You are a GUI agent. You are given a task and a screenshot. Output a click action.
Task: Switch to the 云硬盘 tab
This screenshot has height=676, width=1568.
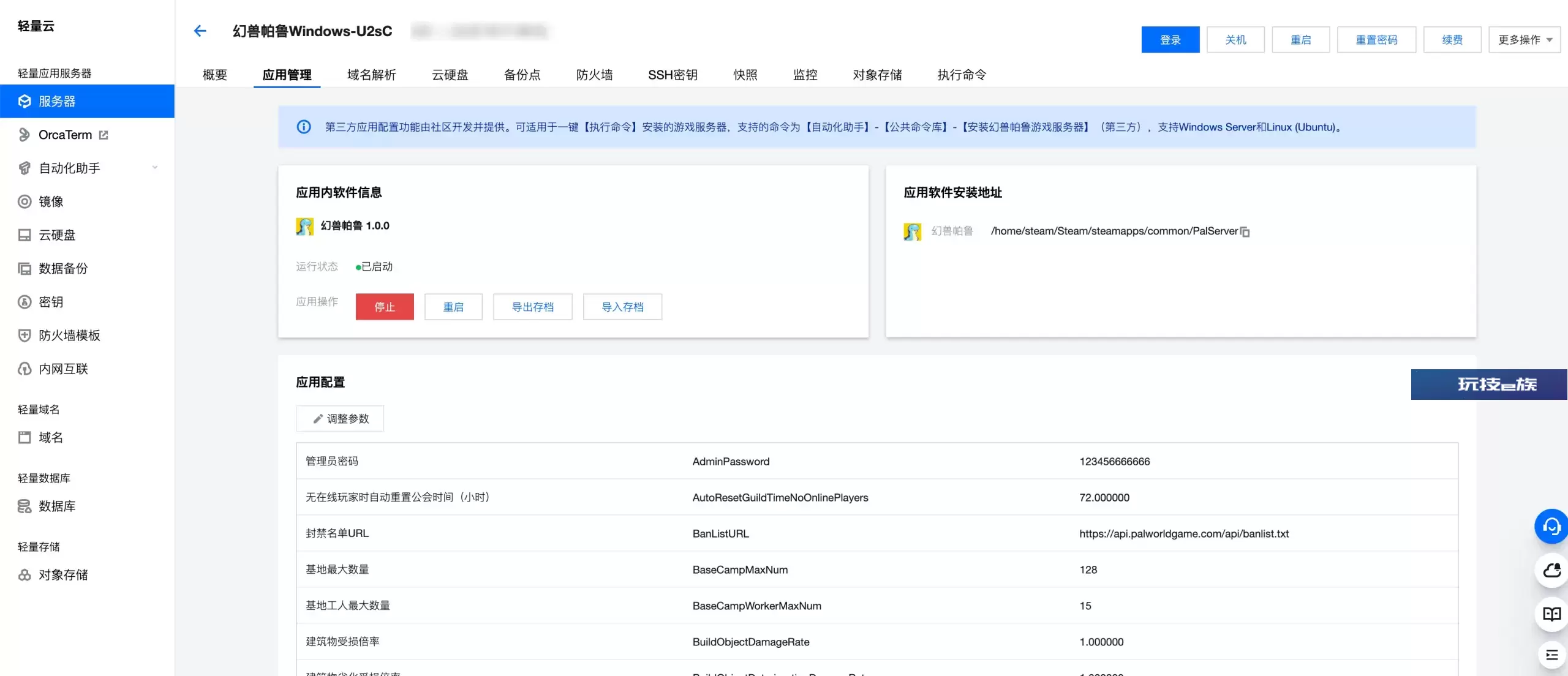click(450, 75)
